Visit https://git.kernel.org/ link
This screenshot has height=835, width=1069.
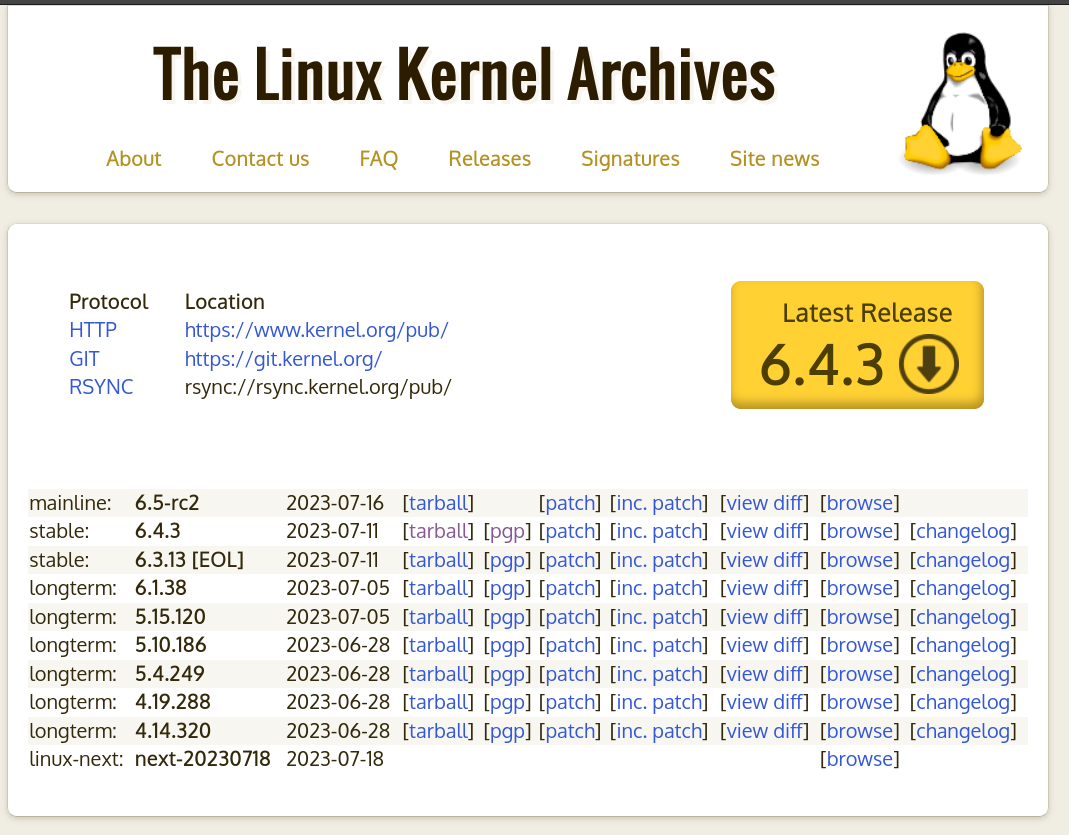tap(283, 359)
